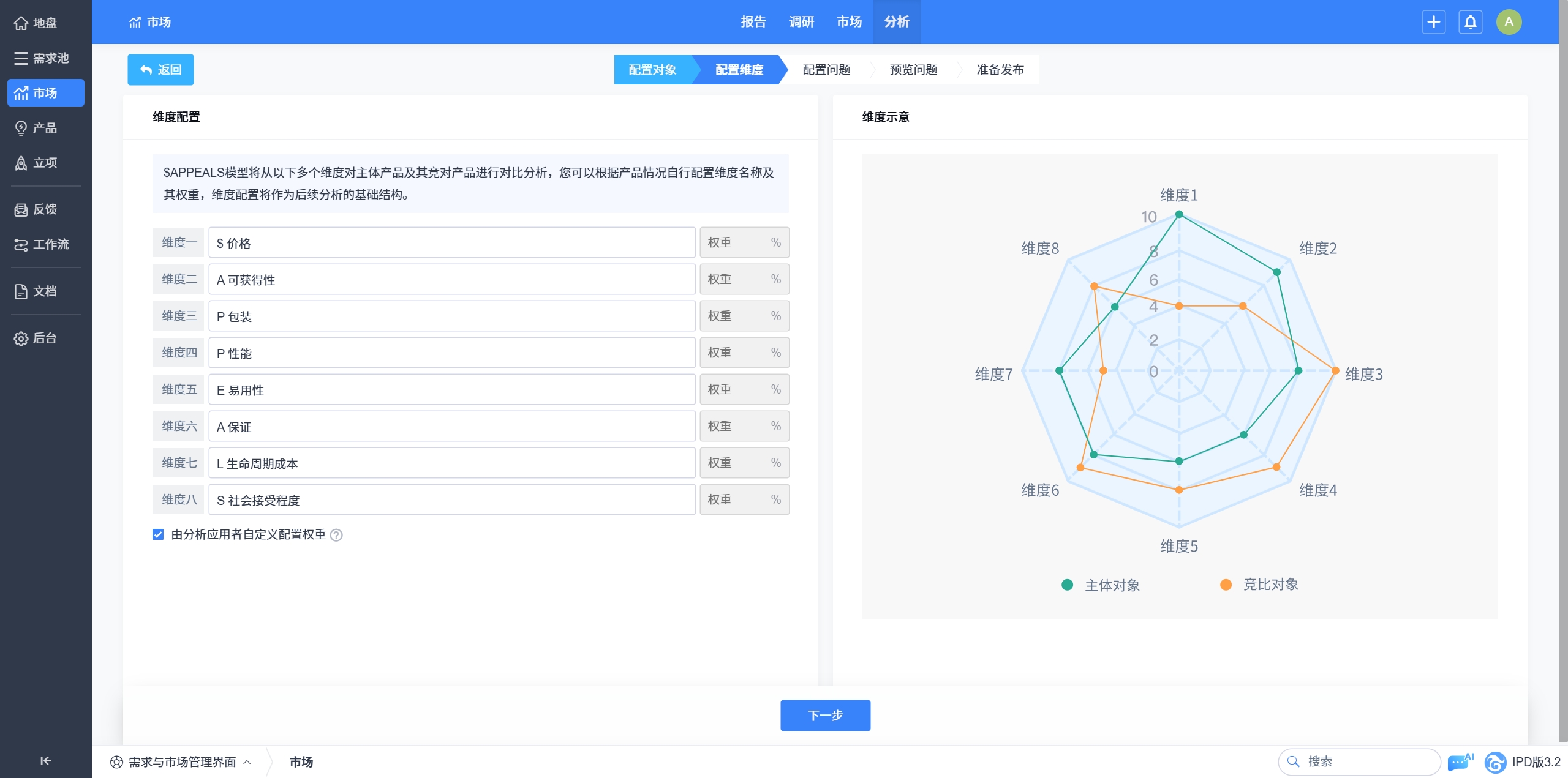Viewport: 1568px width, 778px height.
Task: Open the 需求池 sidebar item
Action: [x=45, y=58]
